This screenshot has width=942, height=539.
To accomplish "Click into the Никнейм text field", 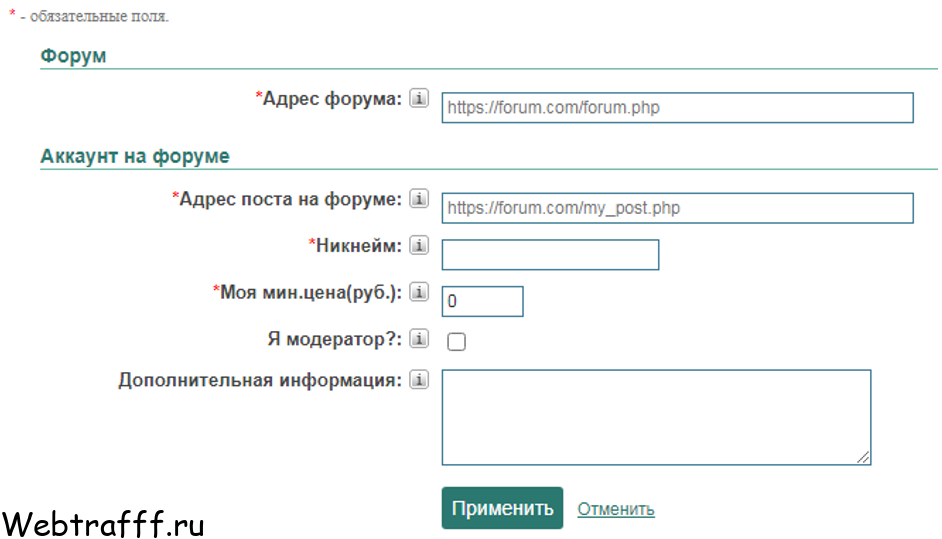I will coord(550,255).
